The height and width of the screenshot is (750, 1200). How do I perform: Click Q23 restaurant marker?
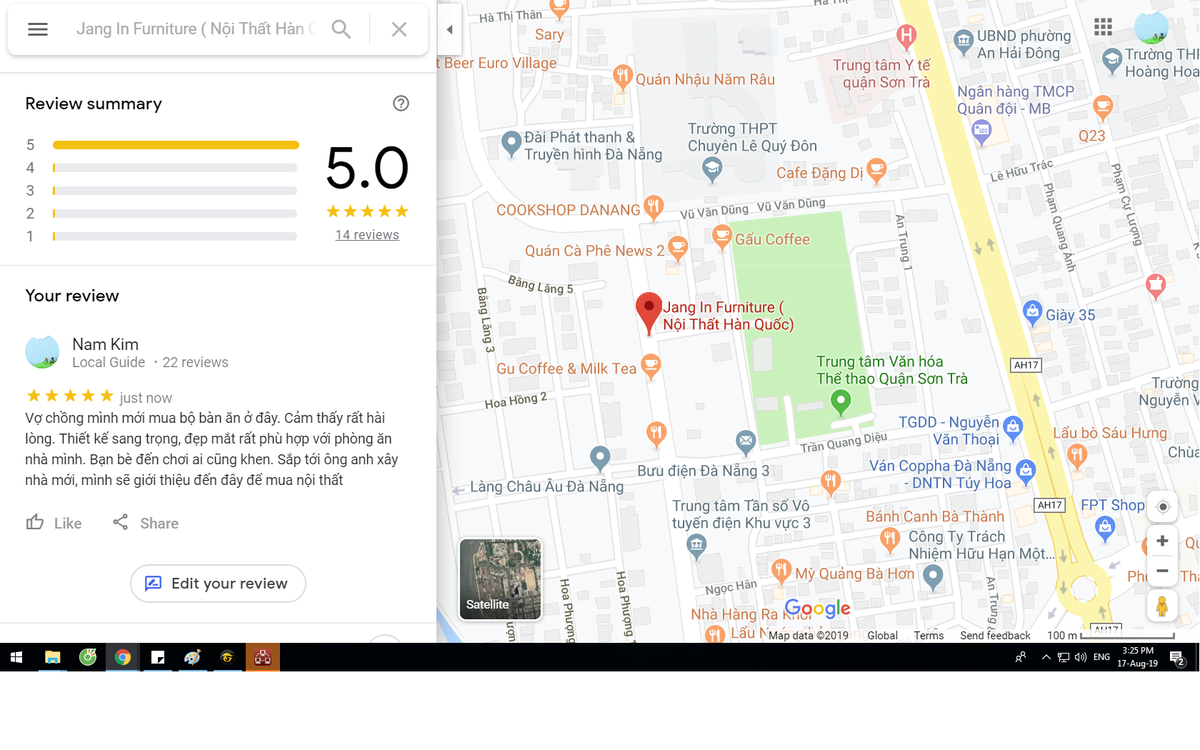(1103, 105)
